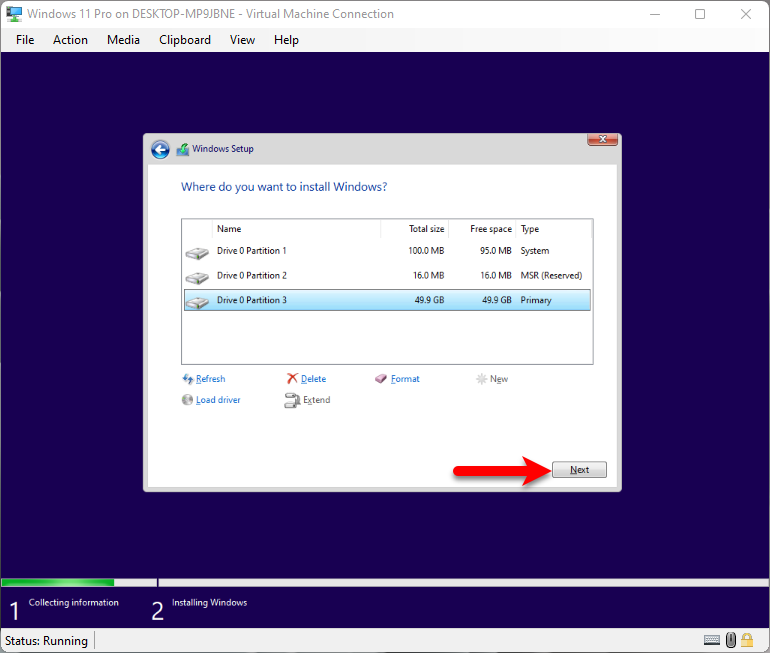770x653 pixels.
Task: Click the Extend link
Action: pos(317,400)
